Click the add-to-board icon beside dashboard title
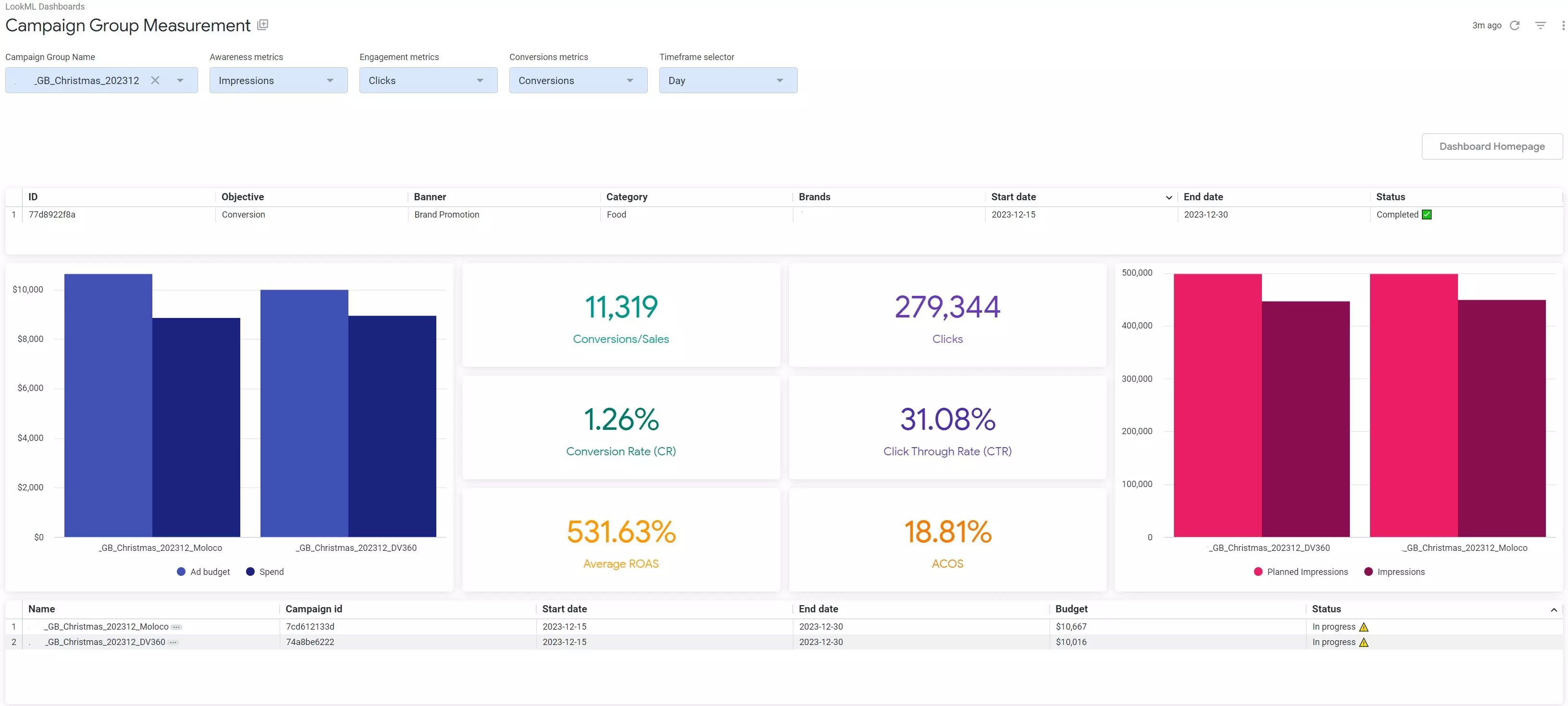Screen dimensions: 1568x706 (x=262, y=24)
